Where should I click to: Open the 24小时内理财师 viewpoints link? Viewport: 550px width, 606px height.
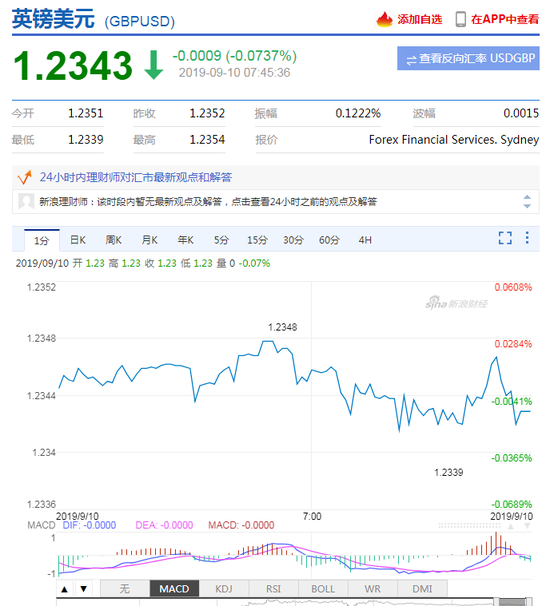136,177
